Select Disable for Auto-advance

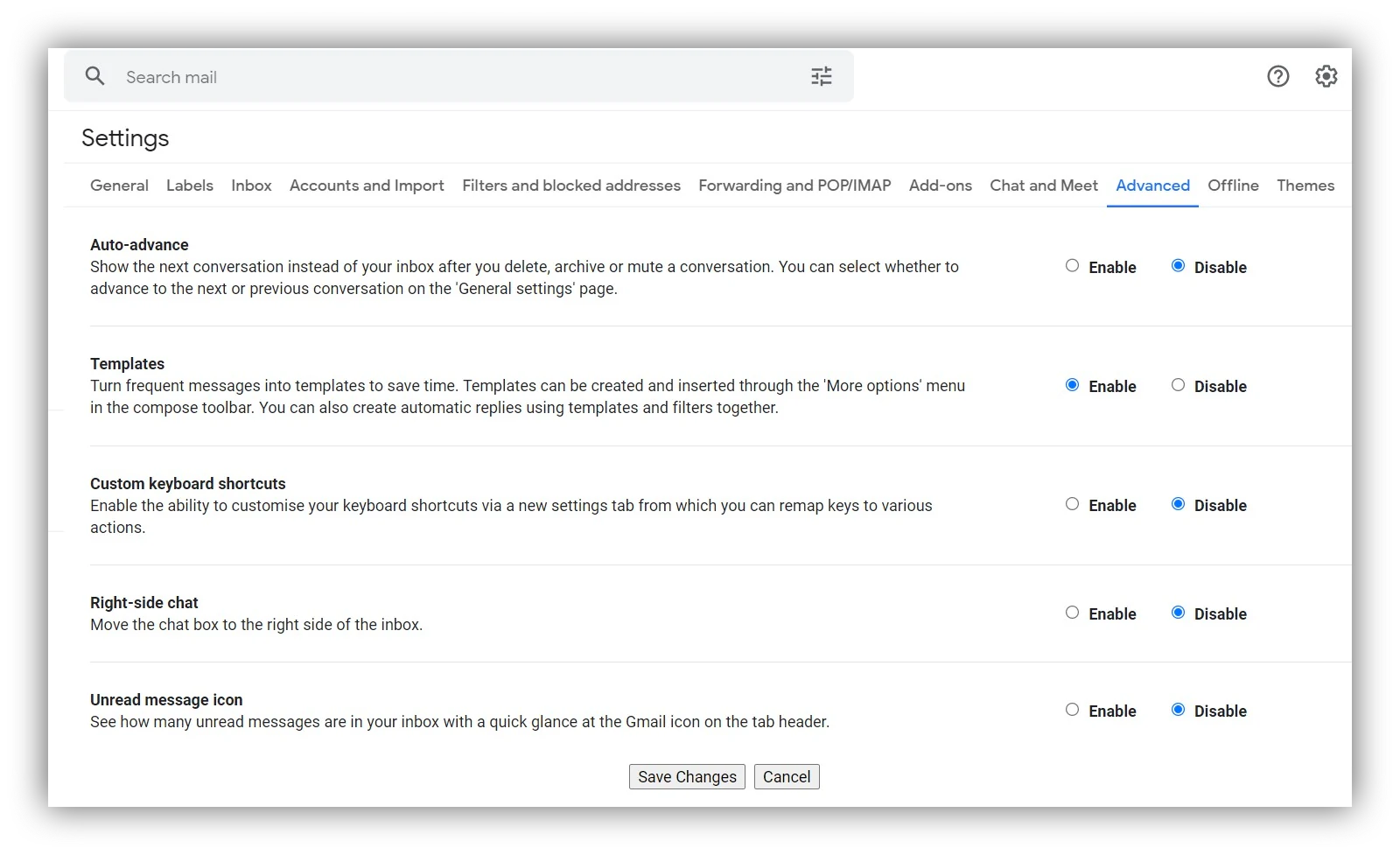1178,266
